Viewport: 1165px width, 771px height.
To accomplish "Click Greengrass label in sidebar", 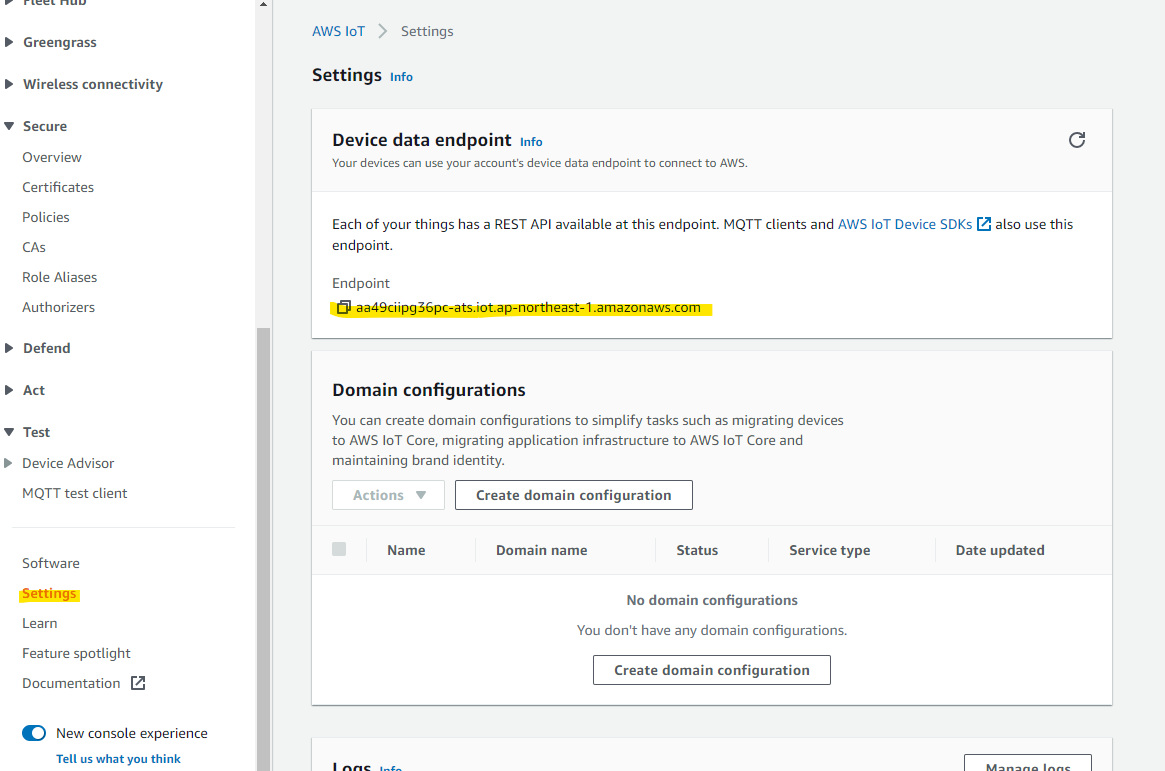I will coord(59,42).
